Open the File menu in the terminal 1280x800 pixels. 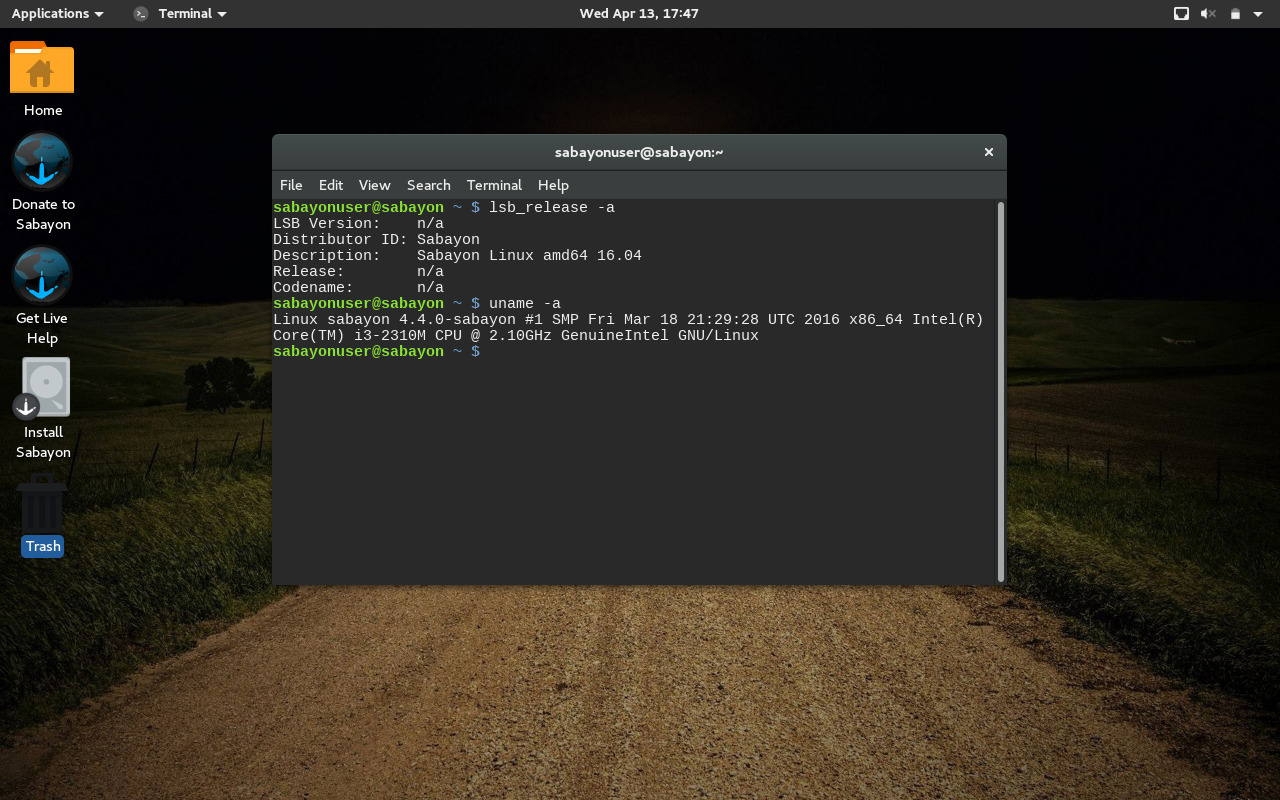point(290,185)
